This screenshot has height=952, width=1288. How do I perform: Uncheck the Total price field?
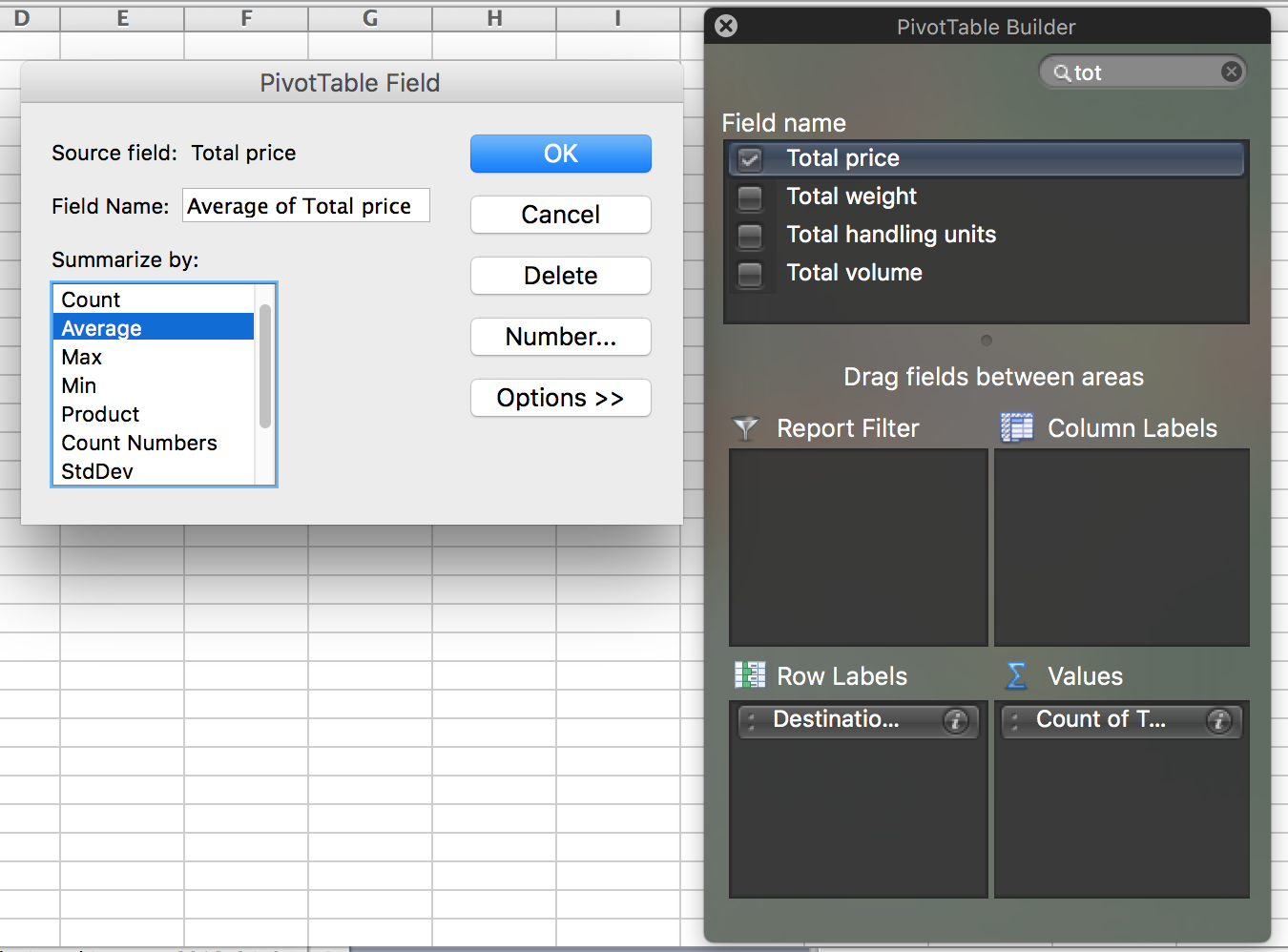point(750,159)
